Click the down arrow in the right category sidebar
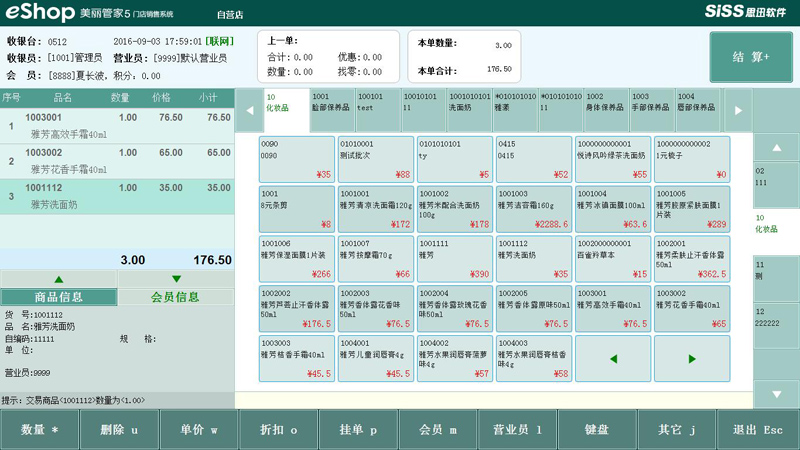The image size is (800, 450). [776, 394]
